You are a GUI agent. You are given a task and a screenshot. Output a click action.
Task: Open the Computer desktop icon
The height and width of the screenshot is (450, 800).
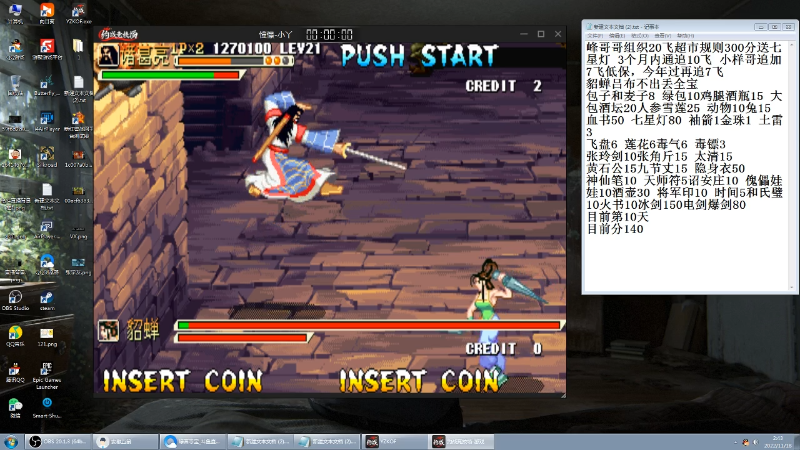tap(15, 14)
